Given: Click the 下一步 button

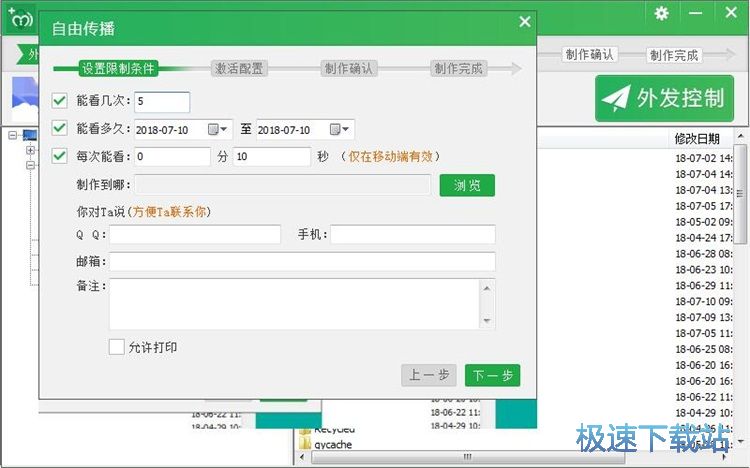Looking at the screenshot, I should [492, 375].
